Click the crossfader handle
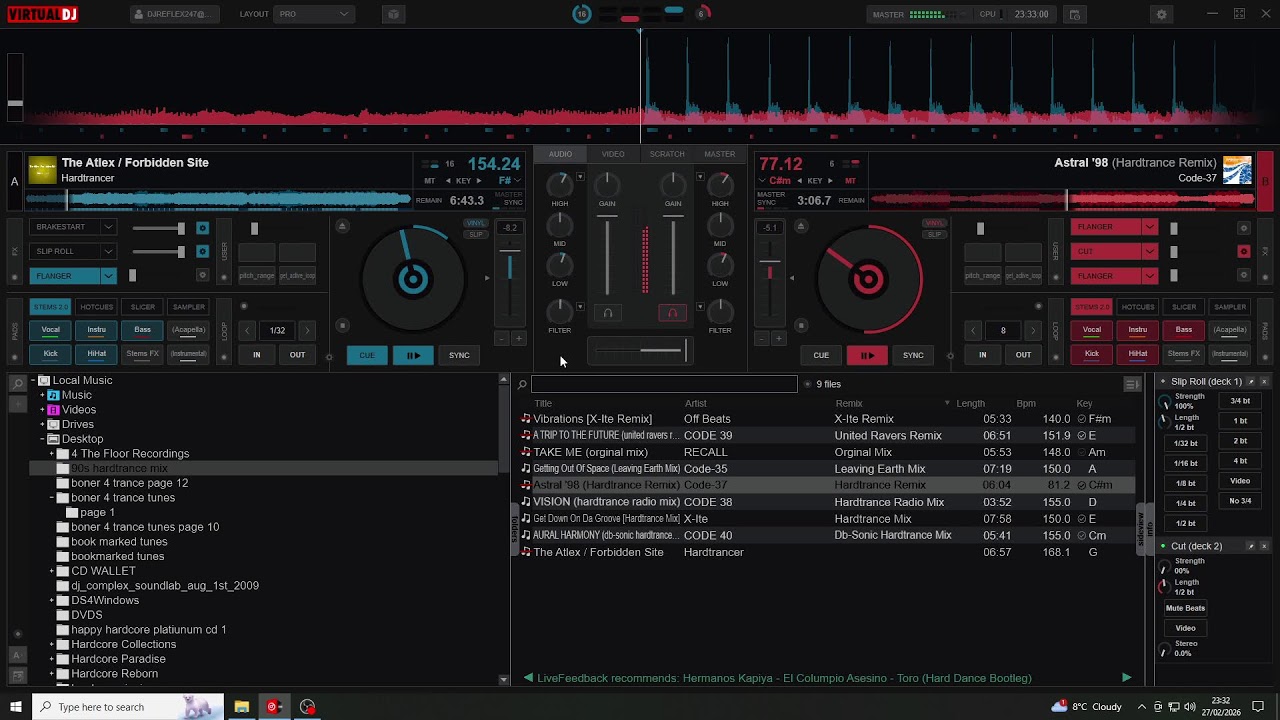 pos(686,350)
